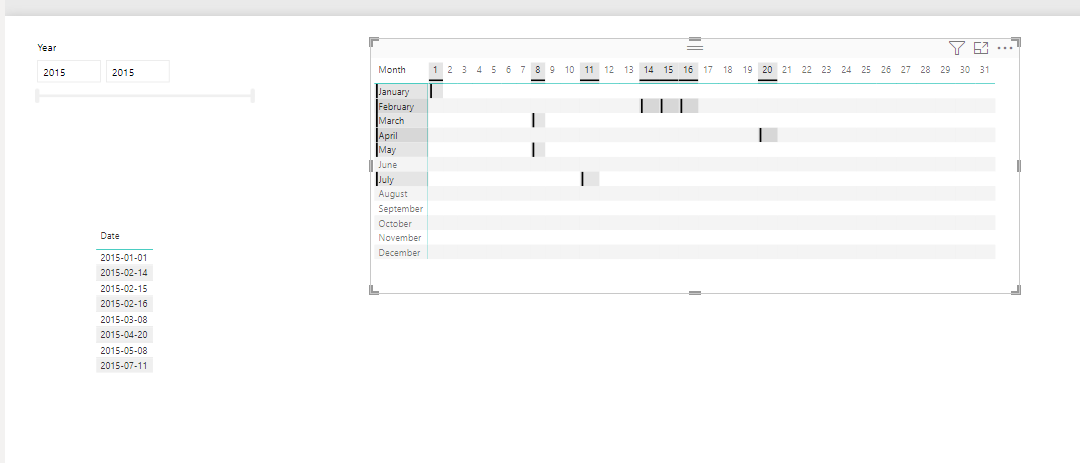Select day 5 column header
Image resolution: width=1080 pixels, height=463 pixels.
(x=494, y=70)
